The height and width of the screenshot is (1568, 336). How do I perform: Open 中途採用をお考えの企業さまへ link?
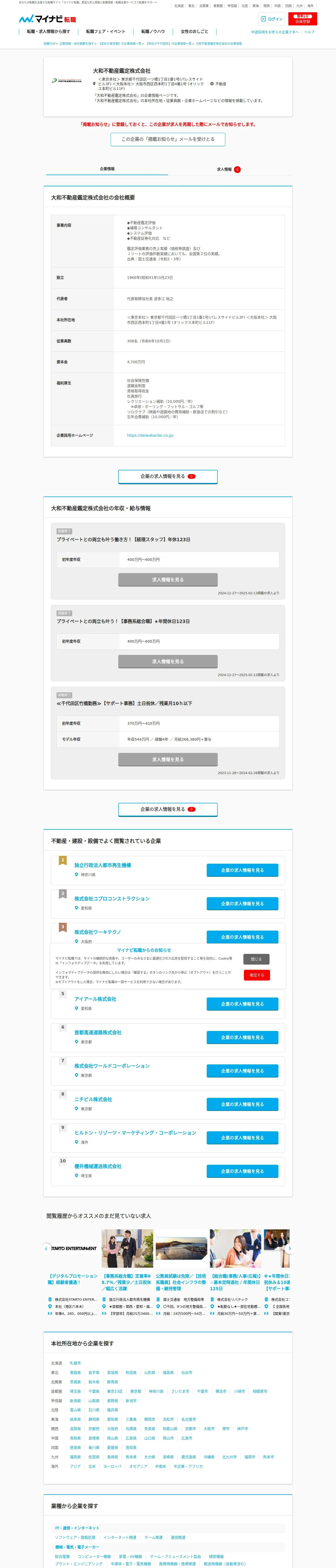275,32
